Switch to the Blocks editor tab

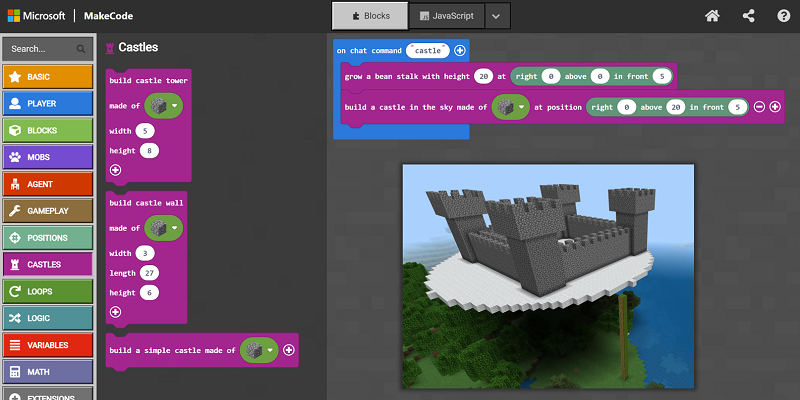[x=370, y=16]
